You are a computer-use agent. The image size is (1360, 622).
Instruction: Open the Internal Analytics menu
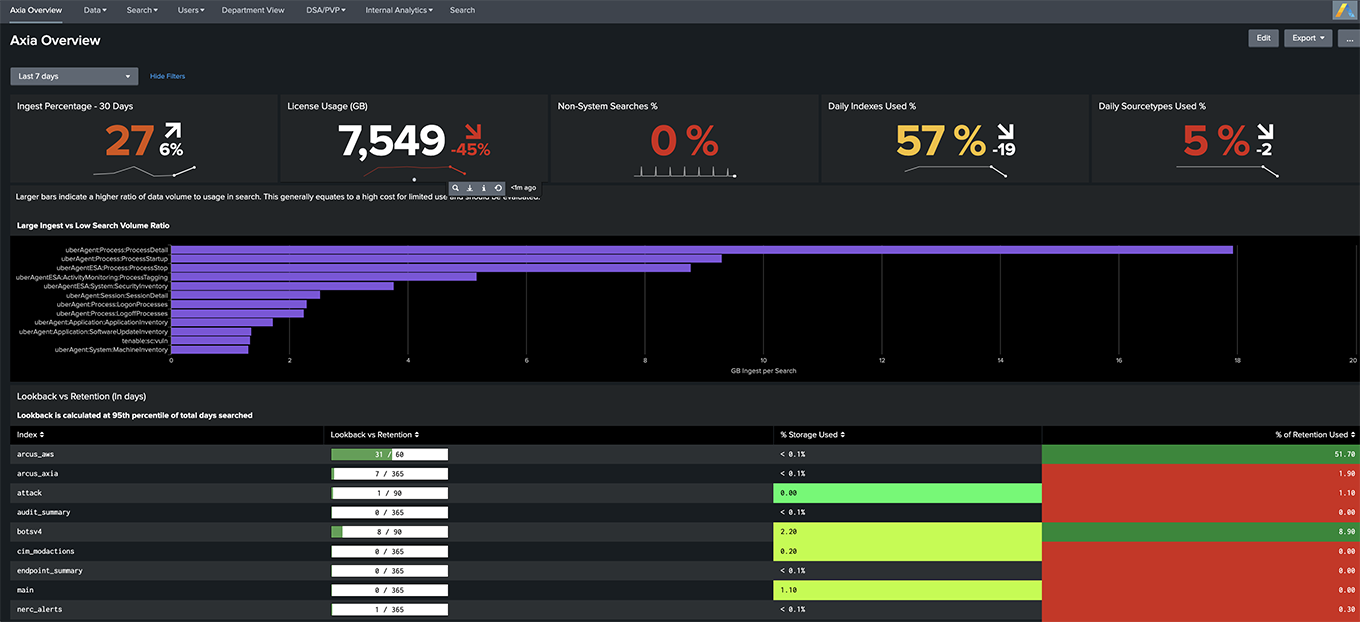click(398, 10)
